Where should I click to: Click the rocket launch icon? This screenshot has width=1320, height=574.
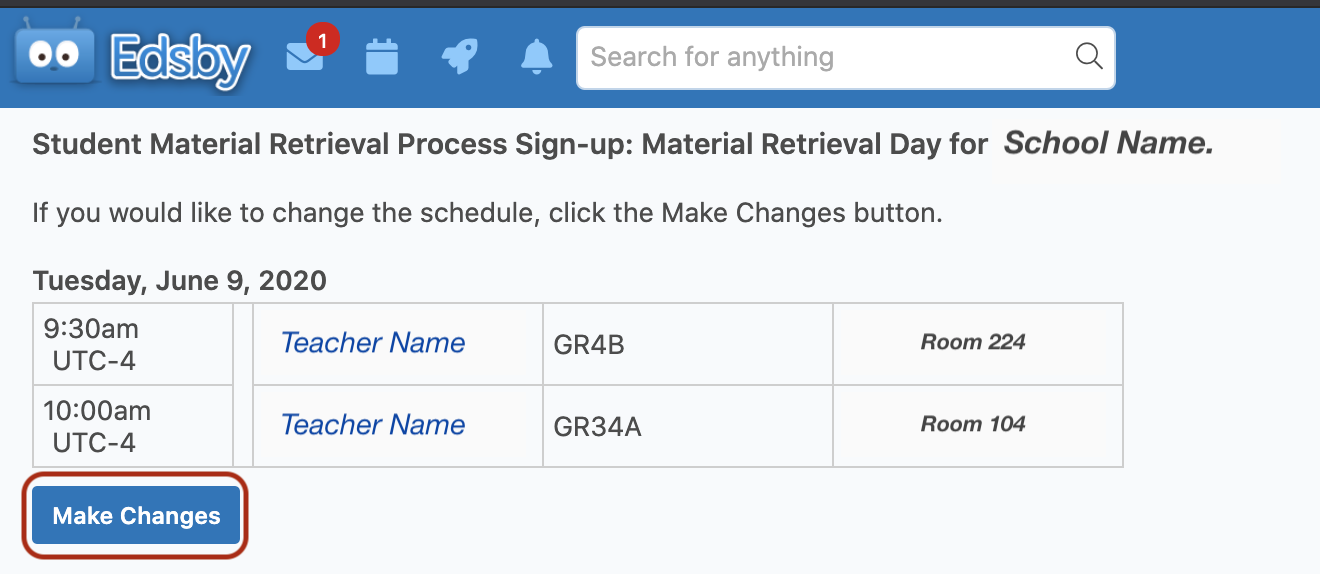459,57
